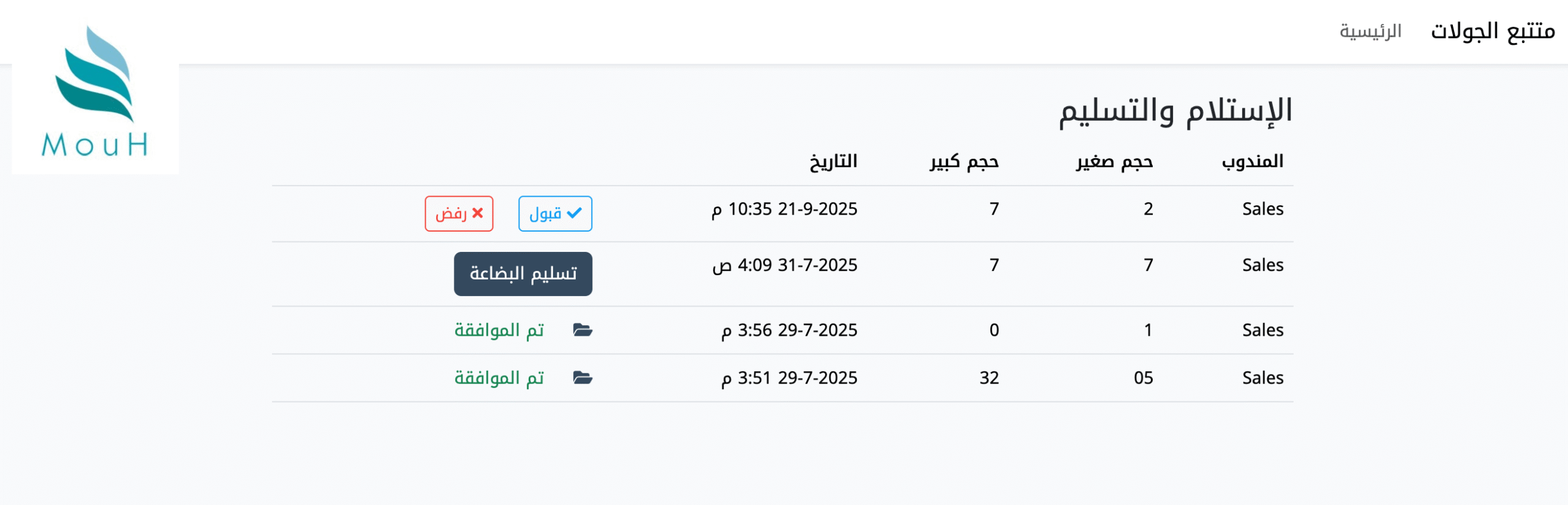
Task: Select the 31-7-2025 4:09 date cell
Action: [x=785, y=265]
